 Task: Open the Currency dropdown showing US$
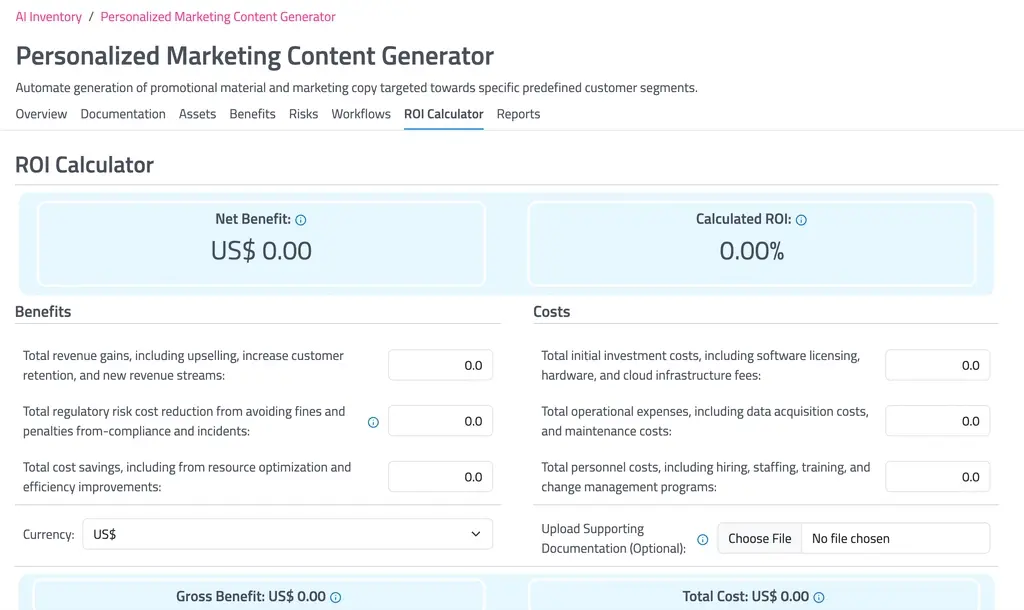[287, 534]
